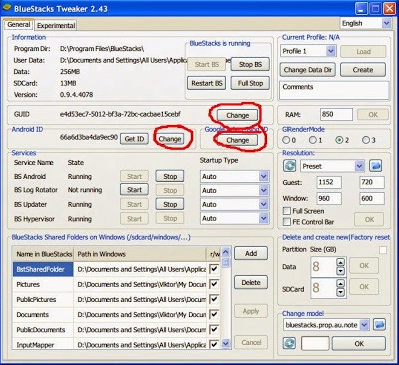Click the folder icon beside Preset dropdown
Image resolution: width=399 pixels, height=365 pixels.
point(375,166)
